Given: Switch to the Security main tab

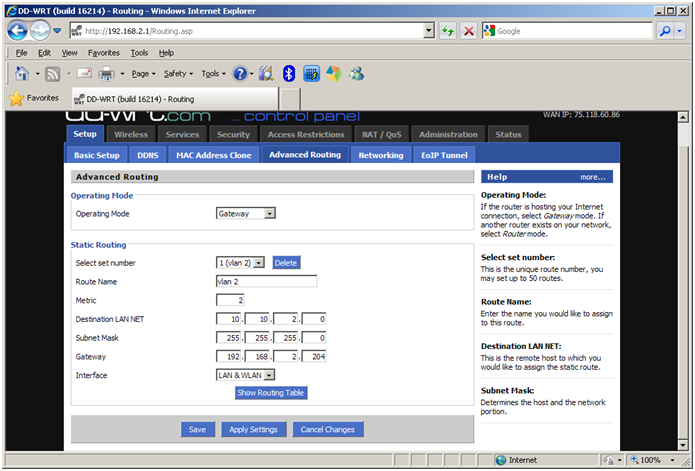Looking at the screenshot, I should point(233,135).
